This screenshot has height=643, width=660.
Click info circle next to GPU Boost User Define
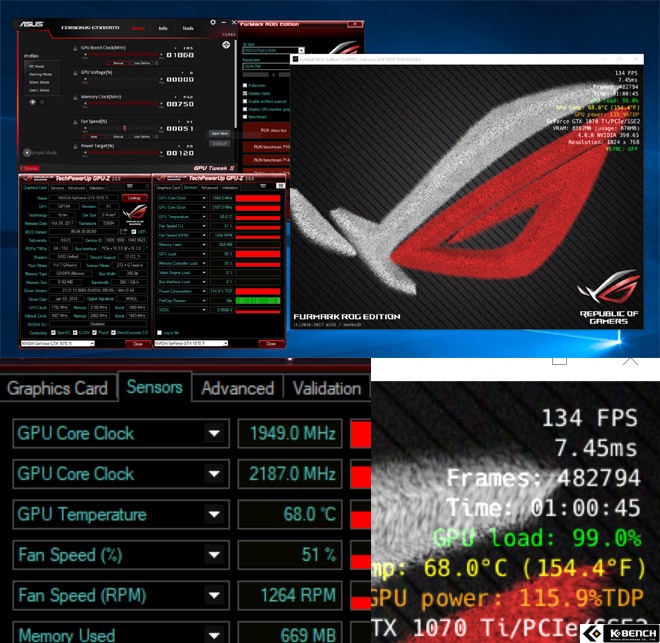coord(157,63)
